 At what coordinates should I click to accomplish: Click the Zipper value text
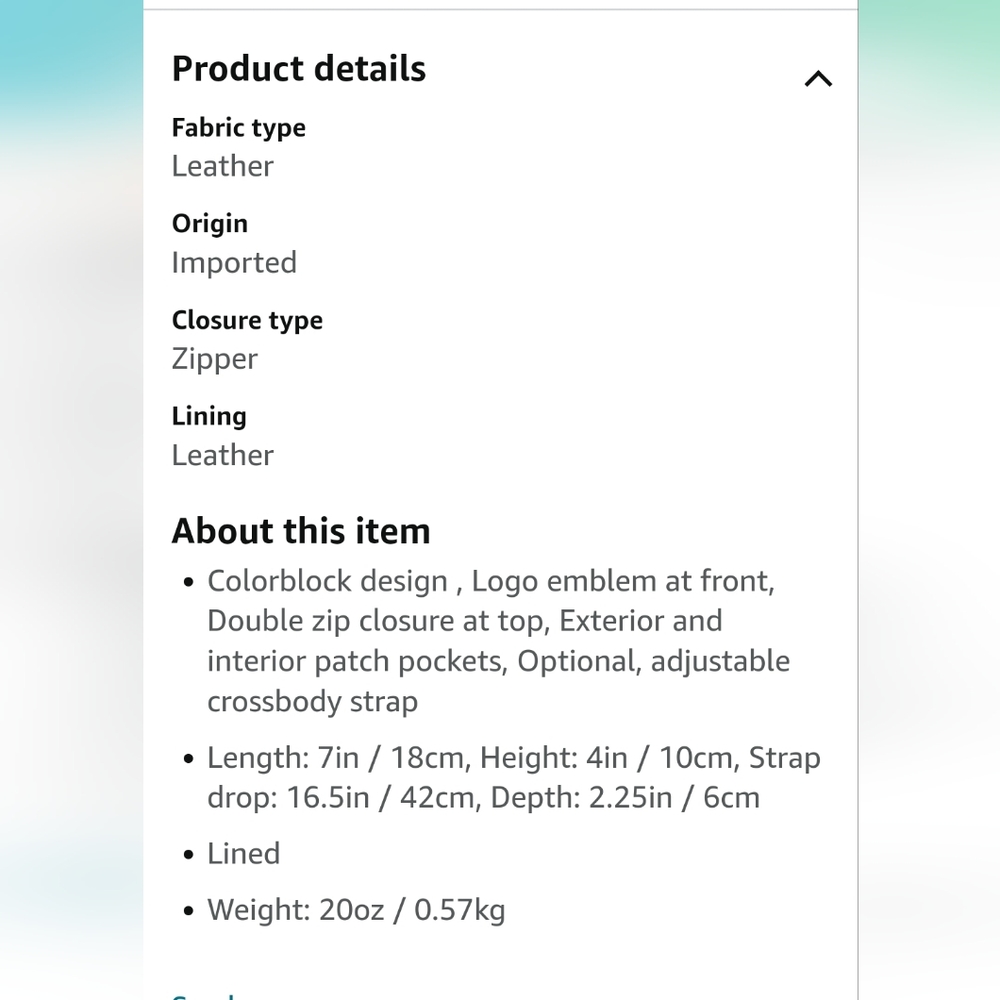(214, 359)
